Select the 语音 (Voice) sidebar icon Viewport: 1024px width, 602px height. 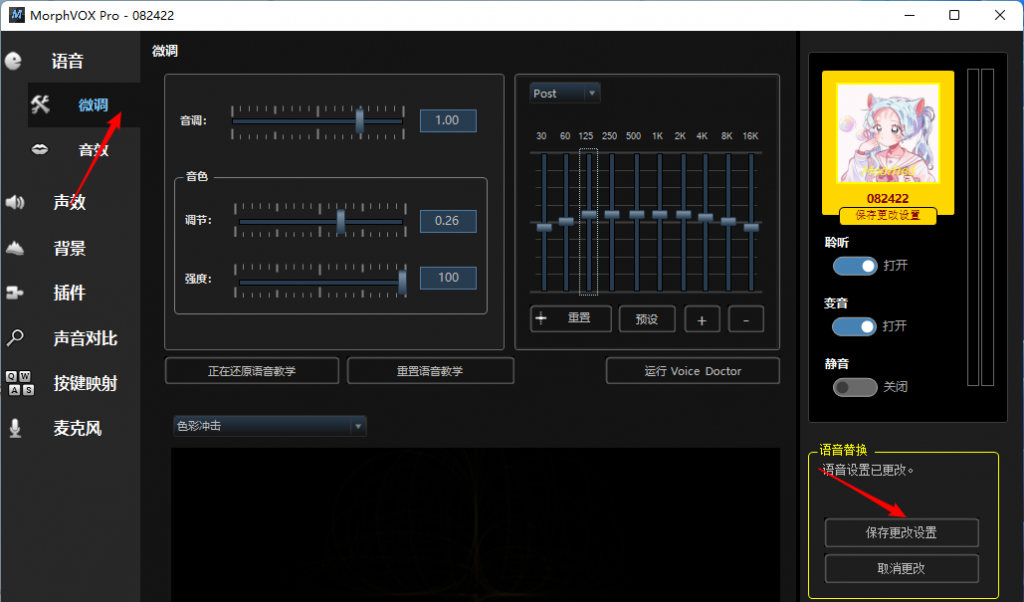[14, 60]
